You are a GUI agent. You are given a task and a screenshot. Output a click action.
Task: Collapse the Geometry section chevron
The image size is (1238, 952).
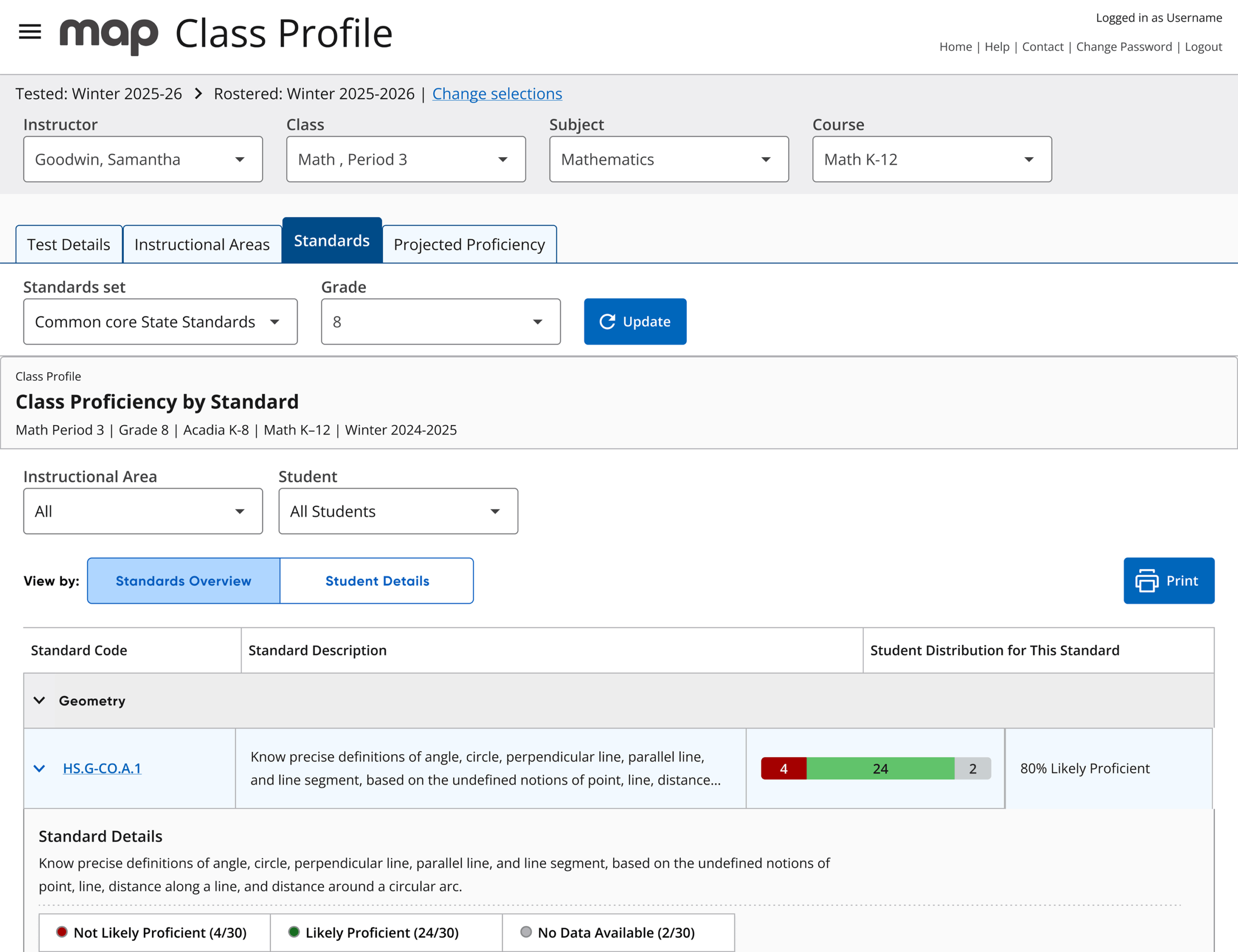point(39,701)
